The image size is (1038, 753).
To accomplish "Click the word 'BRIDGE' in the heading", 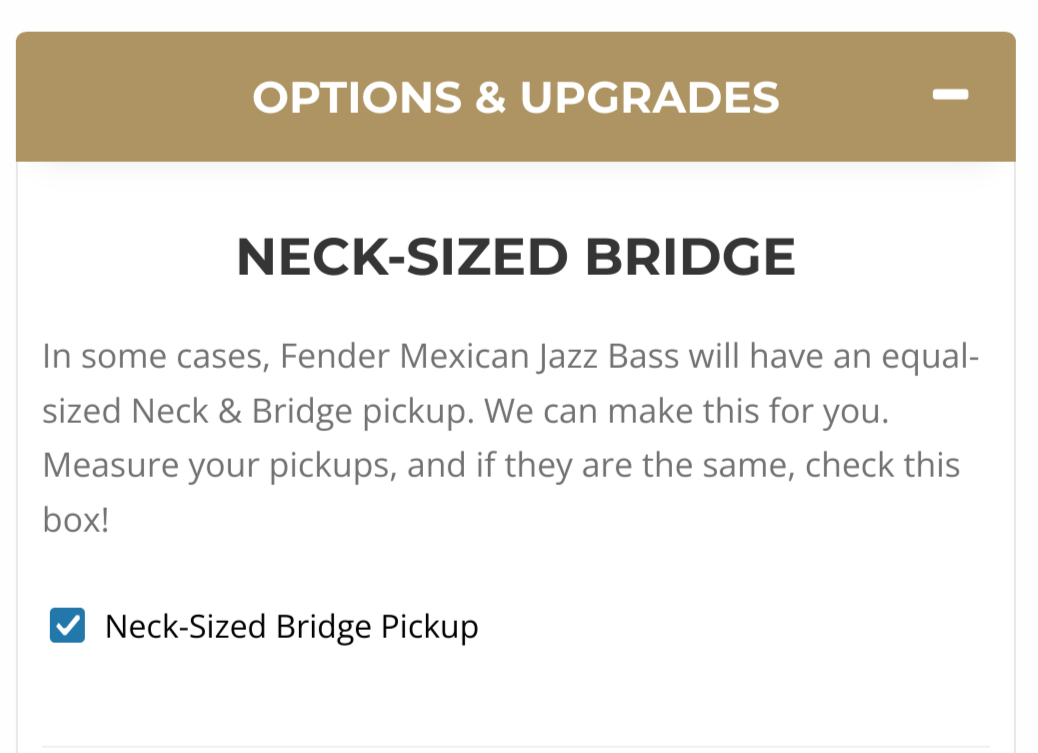I will pyautogui.click(x=690, y=257).
